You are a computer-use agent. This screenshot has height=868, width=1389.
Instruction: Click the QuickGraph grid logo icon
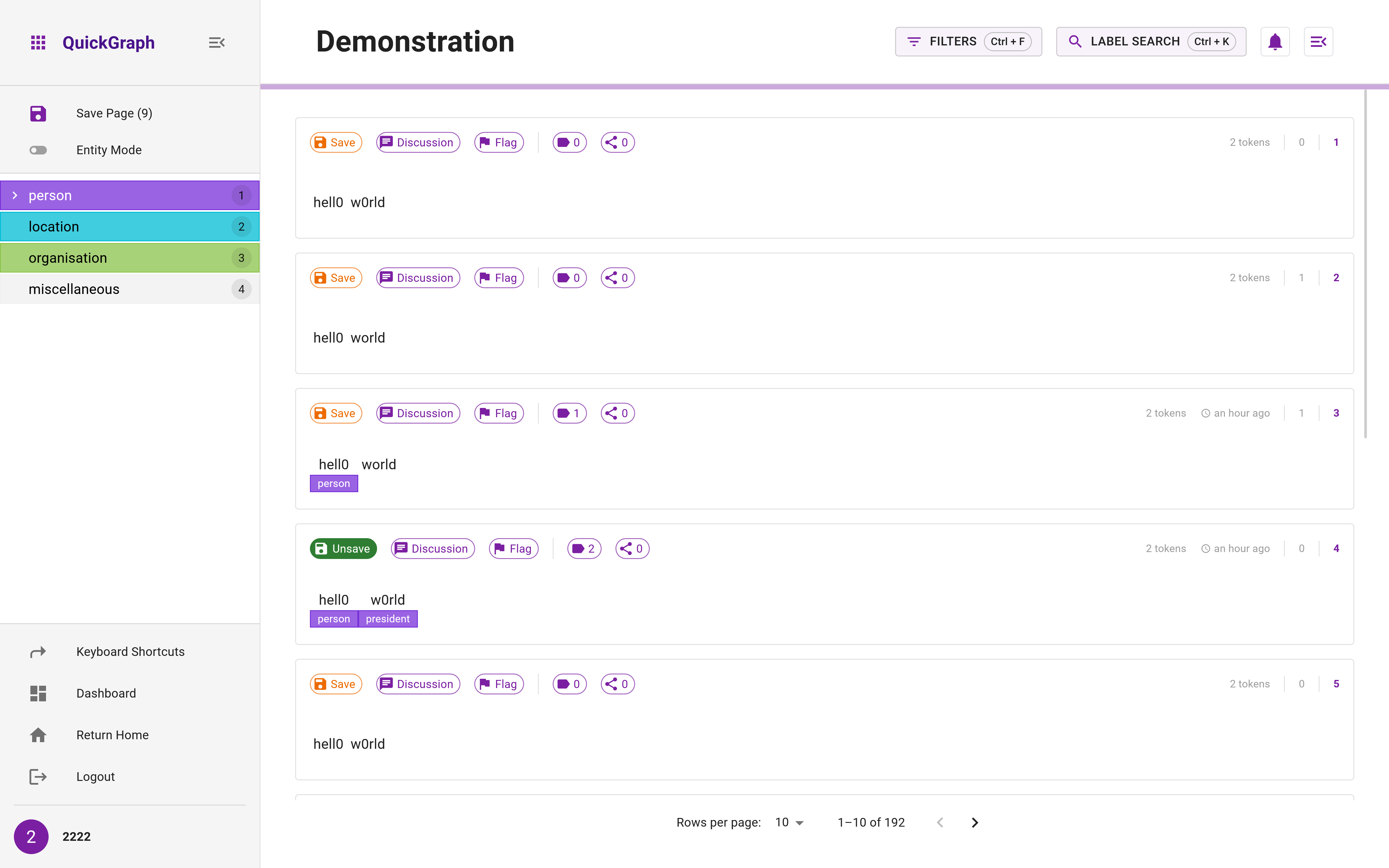click(38, 43)
